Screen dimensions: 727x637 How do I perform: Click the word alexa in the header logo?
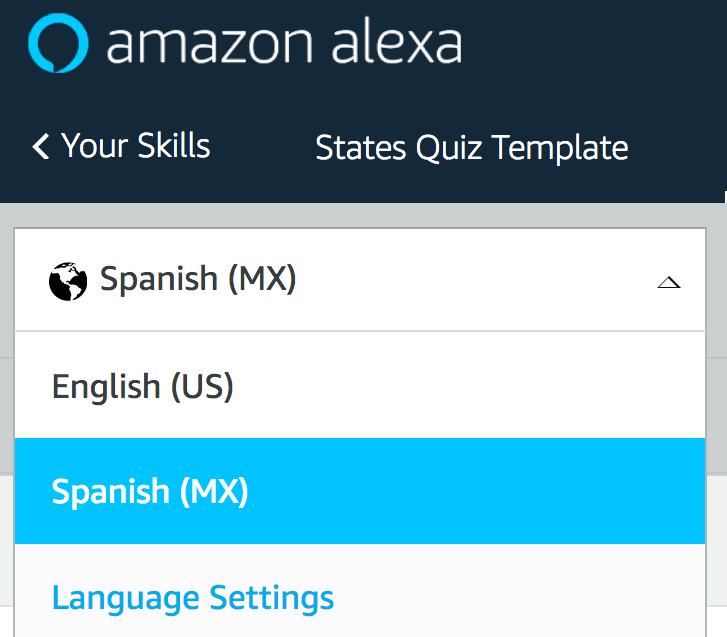[397, 42]
